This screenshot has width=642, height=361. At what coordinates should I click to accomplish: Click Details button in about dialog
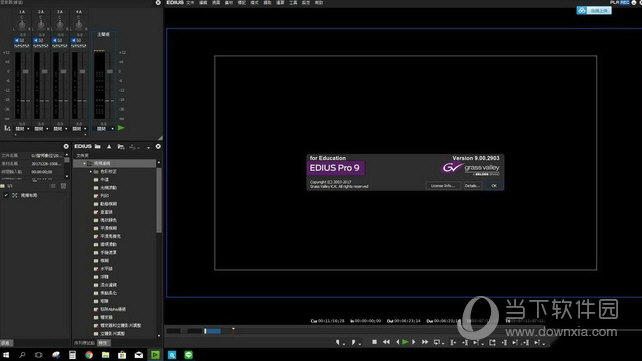point(472,186)
